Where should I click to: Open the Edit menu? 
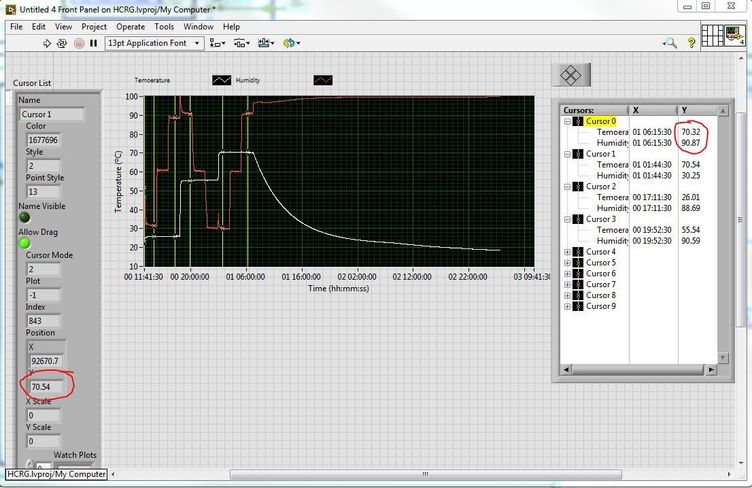coord(38,27)
